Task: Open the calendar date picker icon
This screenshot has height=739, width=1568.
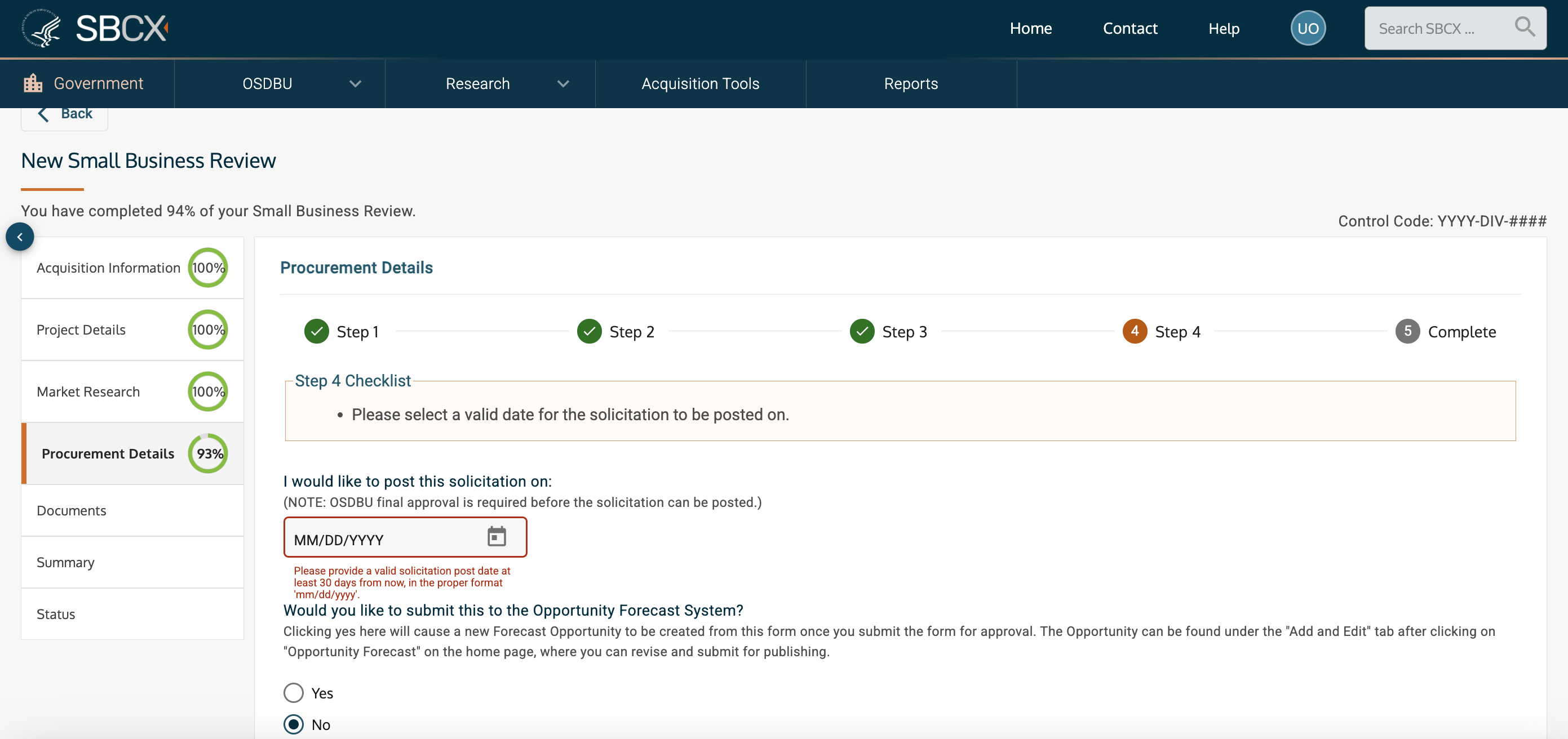Action: tap(496, 536)
